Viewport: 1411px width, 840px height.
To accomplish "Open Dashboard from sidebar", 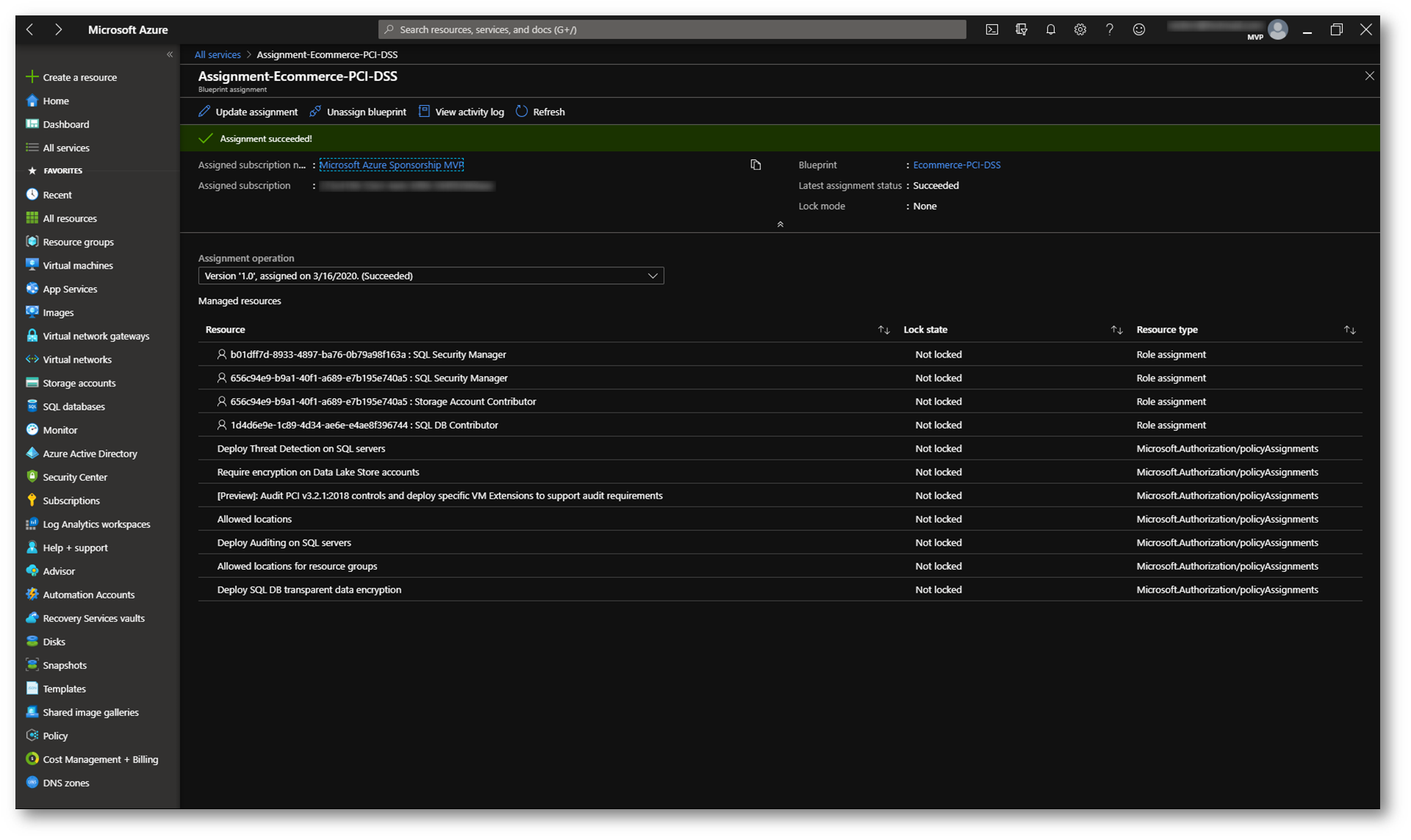I will point(58,124).
